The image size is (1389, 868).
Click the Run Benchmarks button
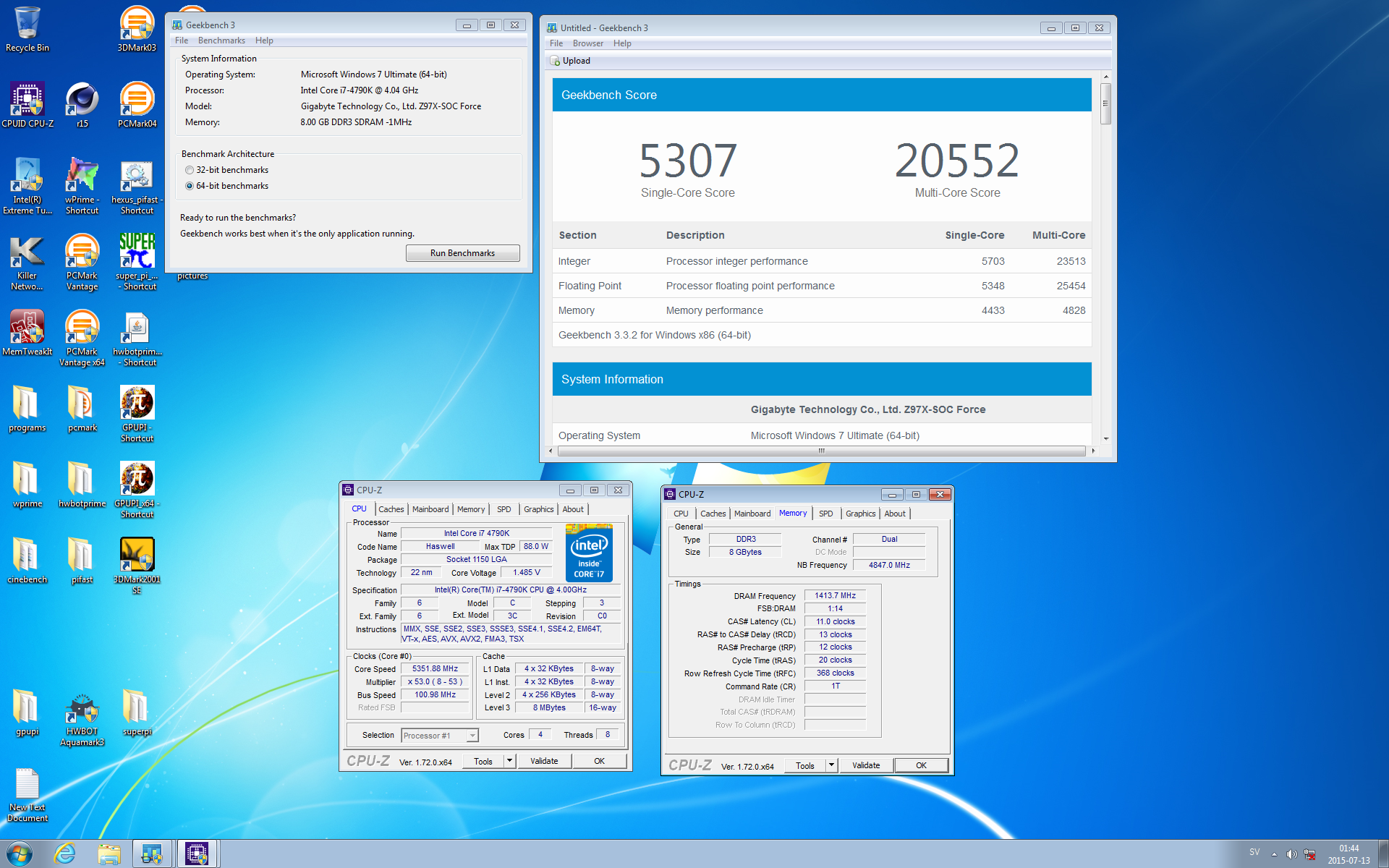pyautogui.click(x=463, y=253)
